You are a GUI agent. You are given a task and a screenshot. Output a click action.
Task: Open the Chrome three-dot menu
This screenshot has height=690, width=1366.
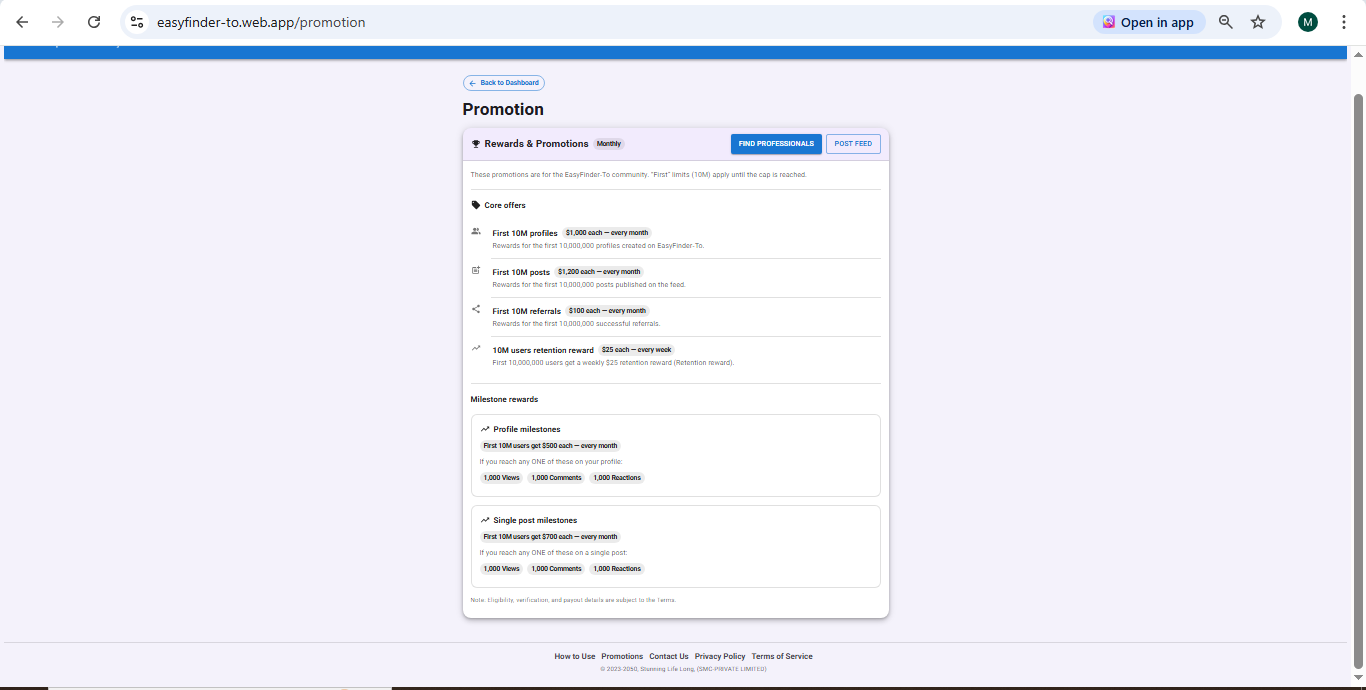point(1344,22)
